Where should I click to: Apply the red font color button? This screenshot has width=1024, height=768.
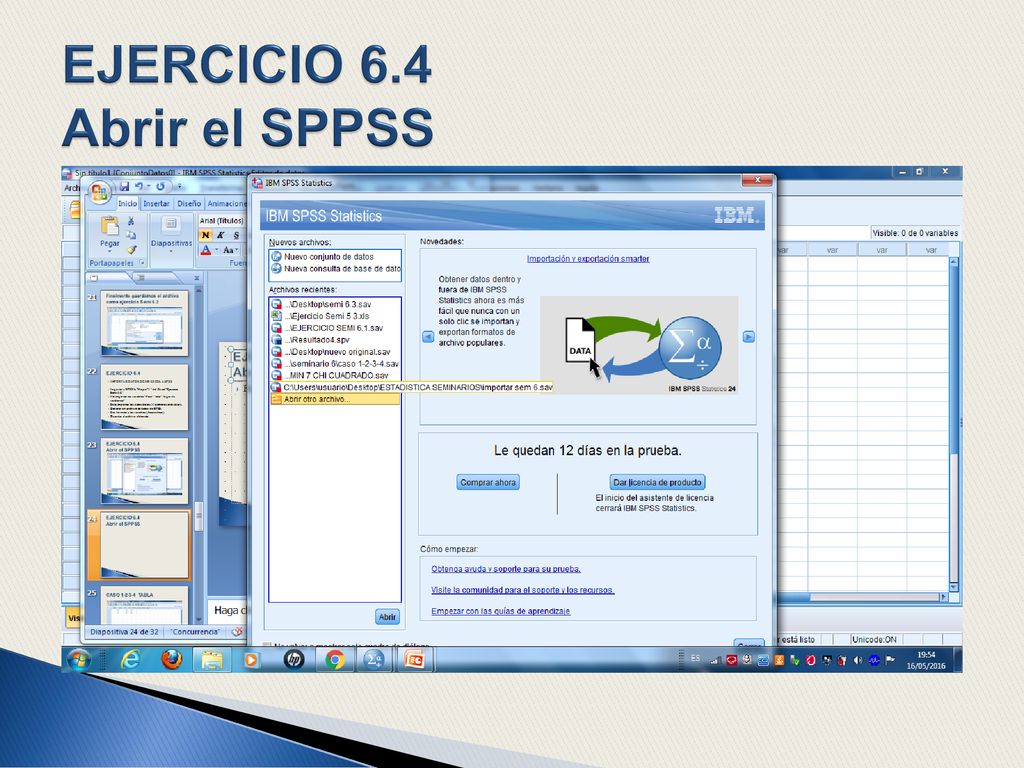point(206,250)
